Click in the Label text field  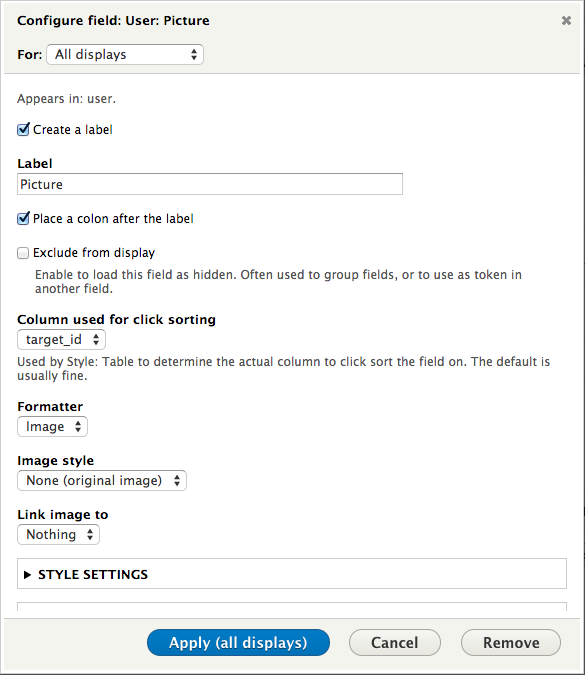point(210,184)
